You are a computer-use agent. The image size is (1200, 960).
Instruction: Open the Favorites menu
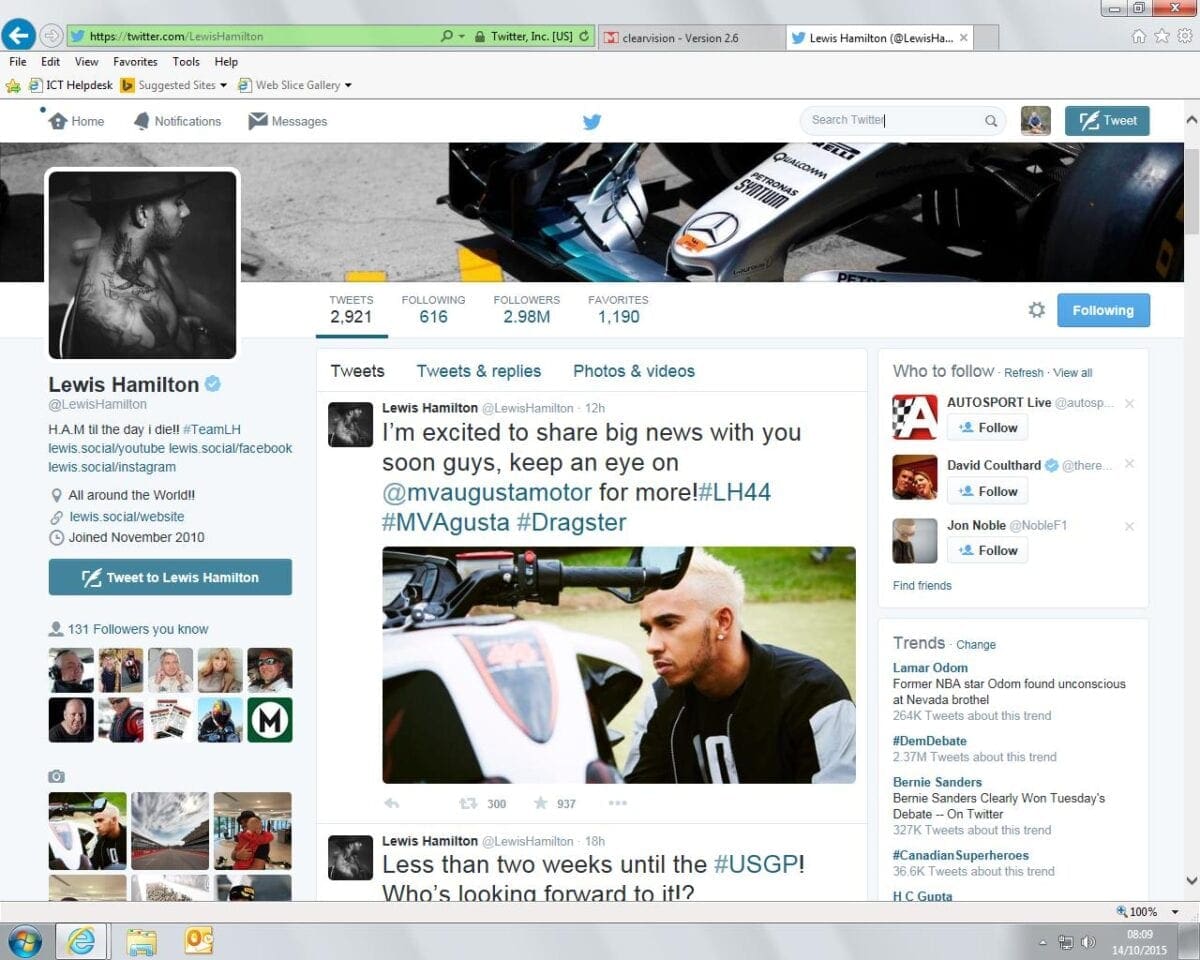[135, 62]
